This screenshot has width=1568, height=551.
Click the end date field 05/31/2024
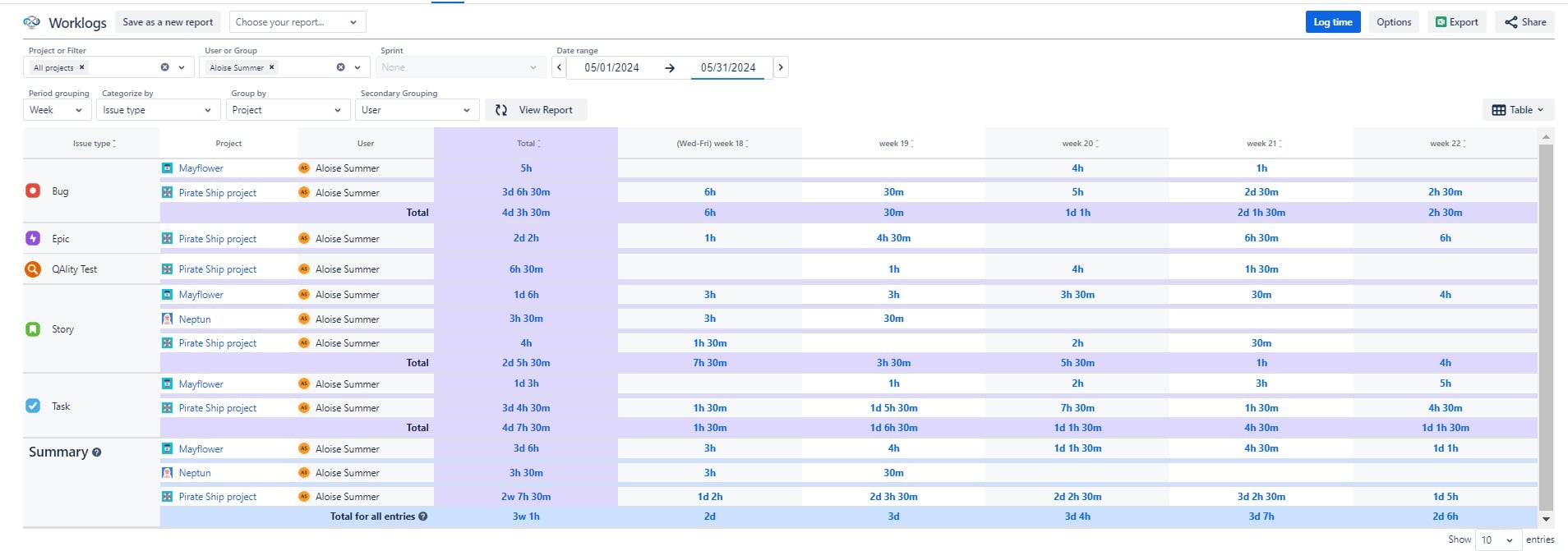tap(728, 67)
